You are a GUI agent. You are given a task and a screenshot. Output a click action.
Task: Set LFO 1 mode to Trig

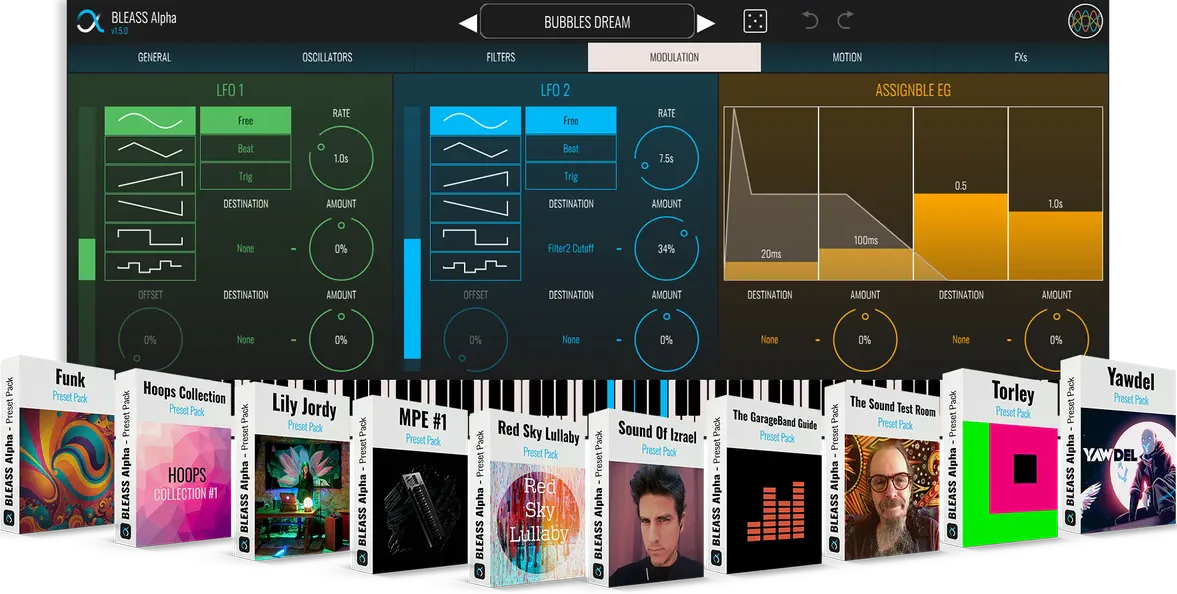click(x=245, y=176)
